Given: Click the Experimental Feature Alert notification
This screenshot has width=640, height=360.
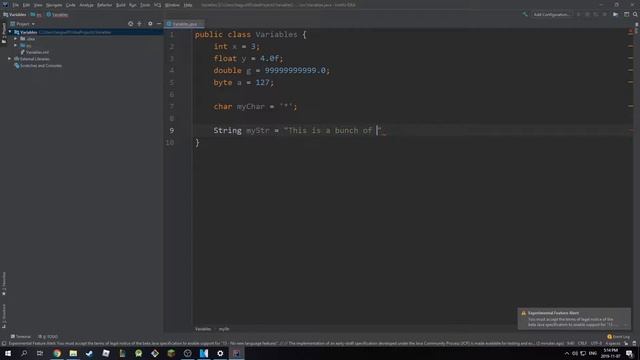Looking at the screenshot, I should click(574, 319).
